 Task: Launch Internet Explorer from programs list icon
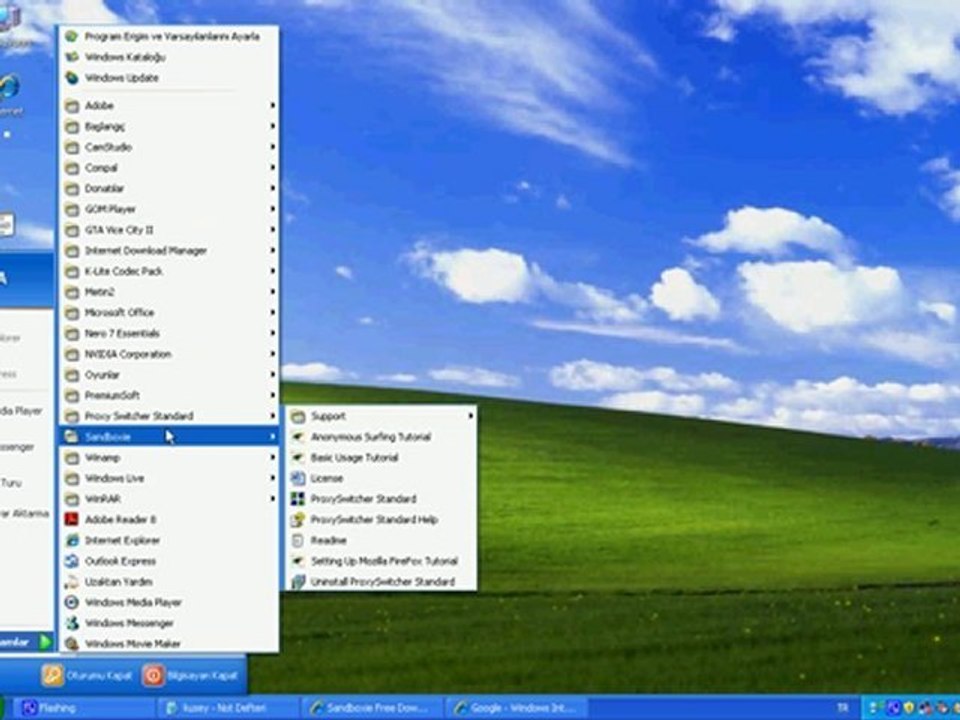pyautogui.click(x=72, y=541)
